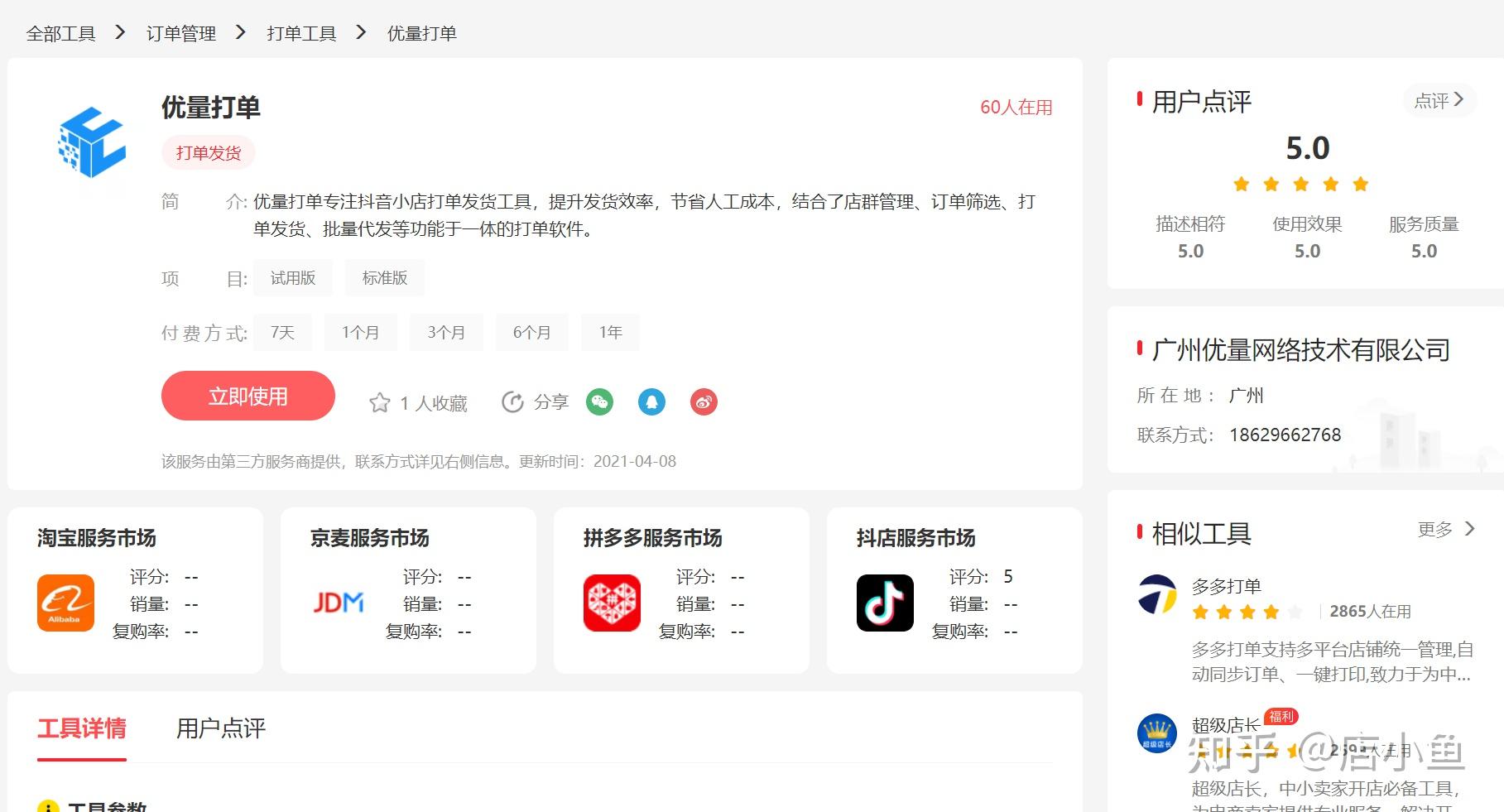The width and height of the screenshot is (1504, 812).
Task: Choose the 1年 payment period
Action: click(x=610, y=333)
